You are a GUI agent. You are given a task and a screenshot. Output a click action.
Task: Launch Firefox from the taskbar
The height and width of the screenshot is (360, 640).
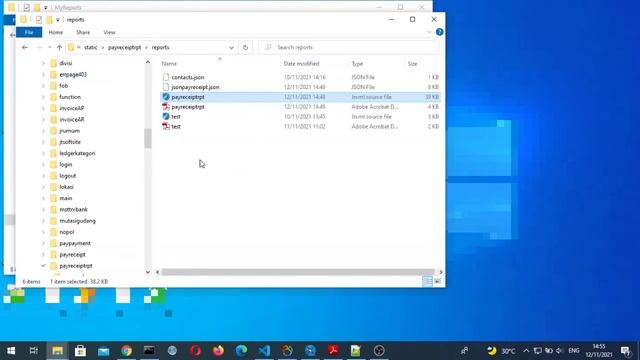pyautogui.click(x=218, y=351)
